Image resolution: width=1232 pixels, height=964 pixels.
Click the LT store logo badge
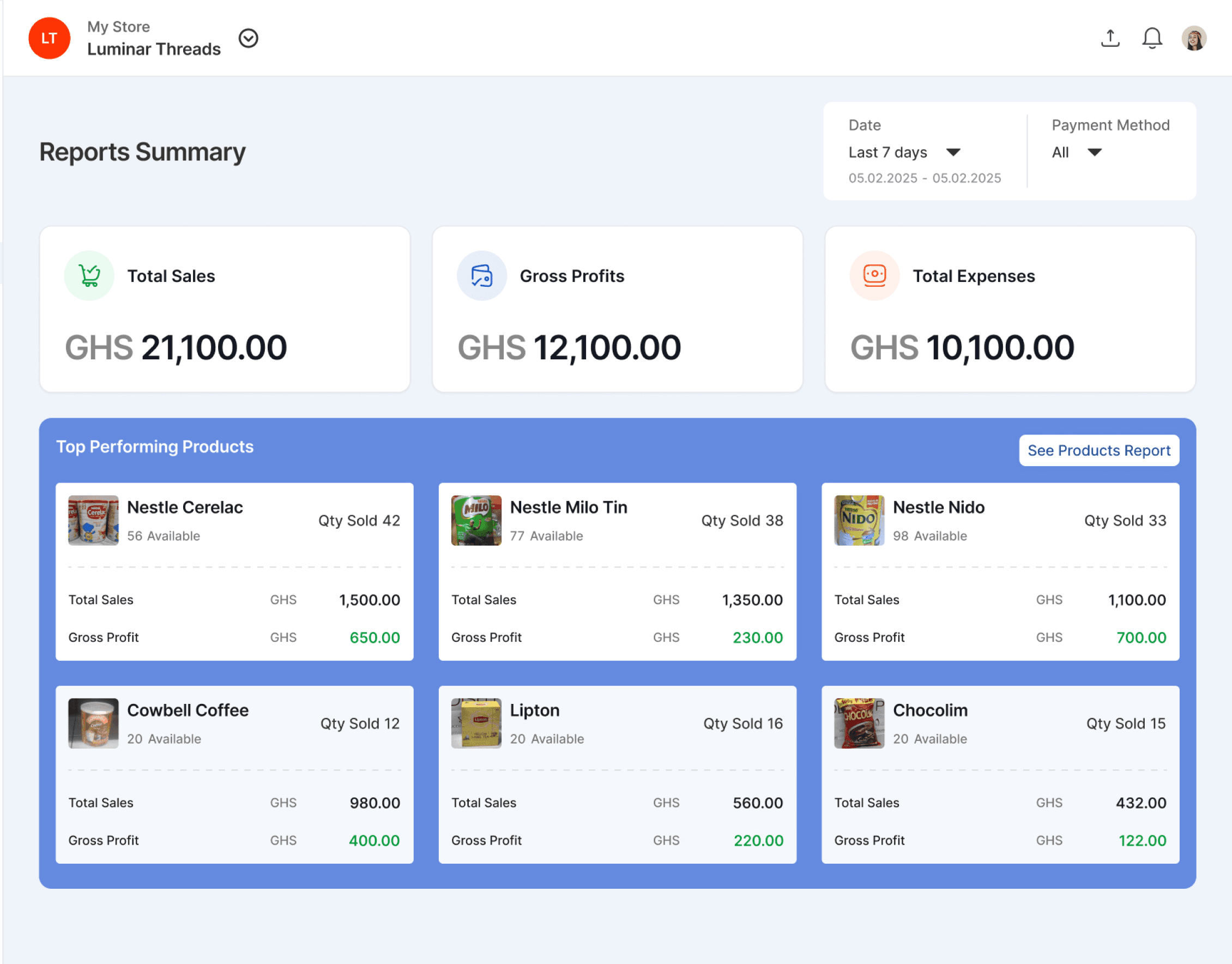click(50, 38)
